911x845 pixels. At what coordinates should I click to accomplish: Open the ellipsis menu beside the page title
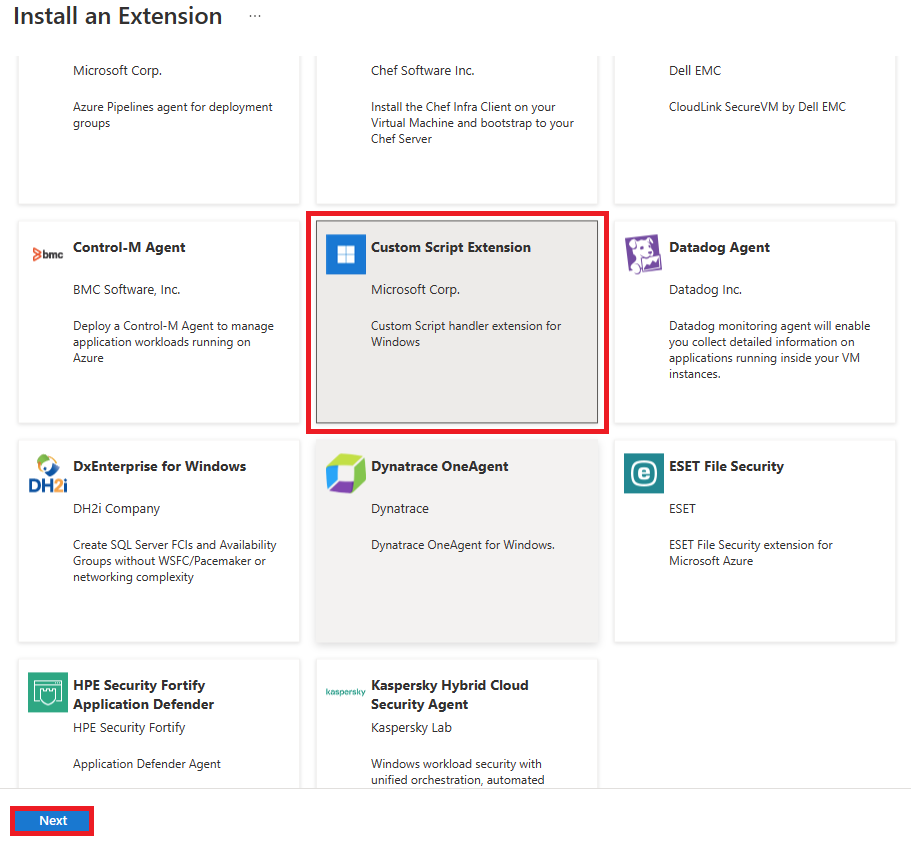pos(254,16)
